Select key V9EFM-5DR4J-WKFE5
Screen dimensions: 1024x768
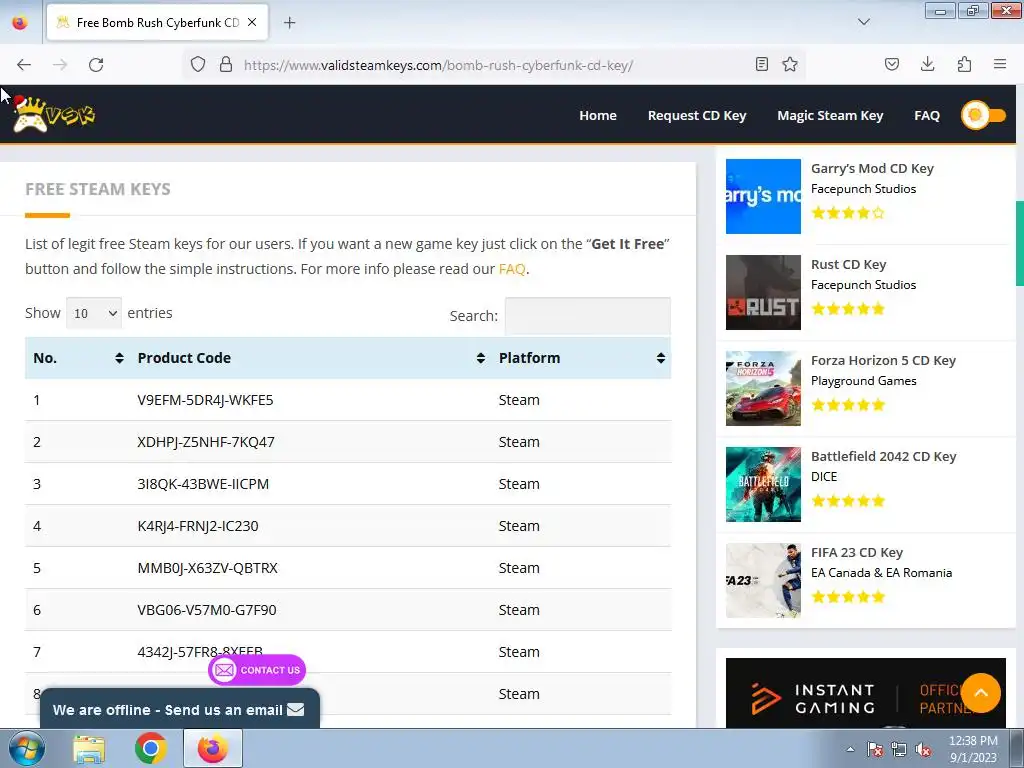205,400
